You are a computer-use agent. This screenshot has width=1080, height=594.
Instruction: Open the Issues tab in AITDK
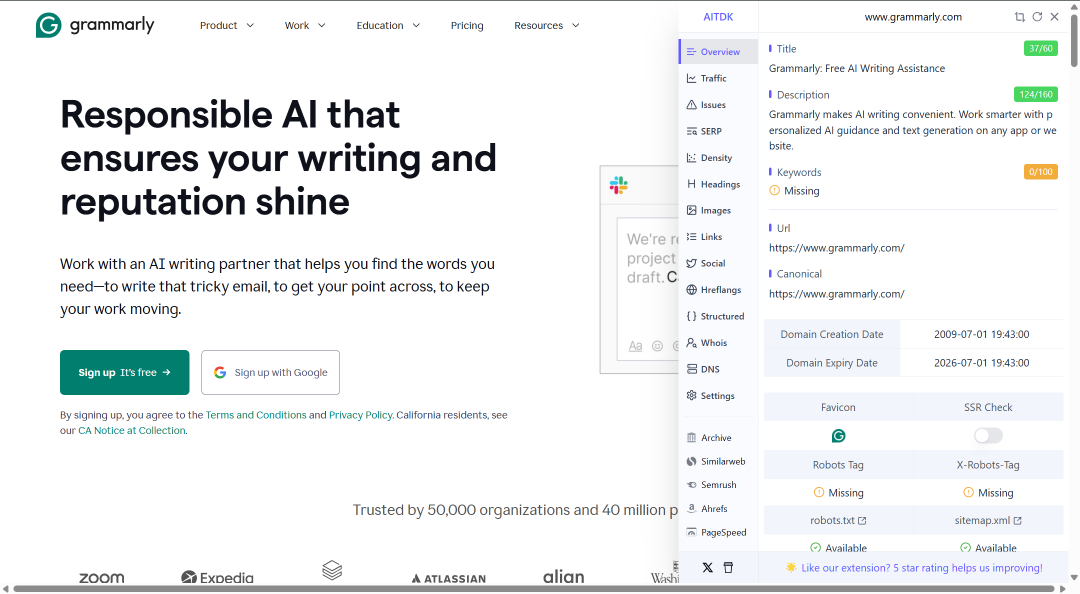point(718,105)
